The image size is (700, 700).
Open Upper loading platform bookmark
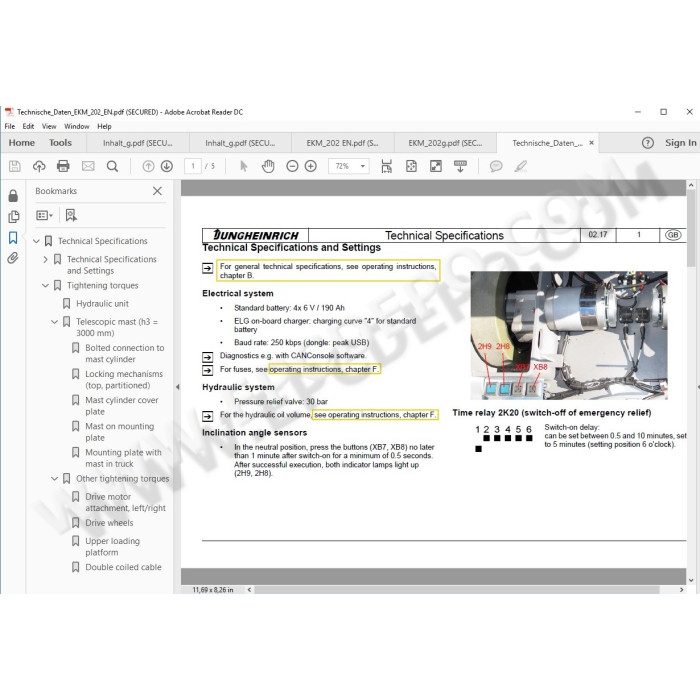tap(112, 547)
